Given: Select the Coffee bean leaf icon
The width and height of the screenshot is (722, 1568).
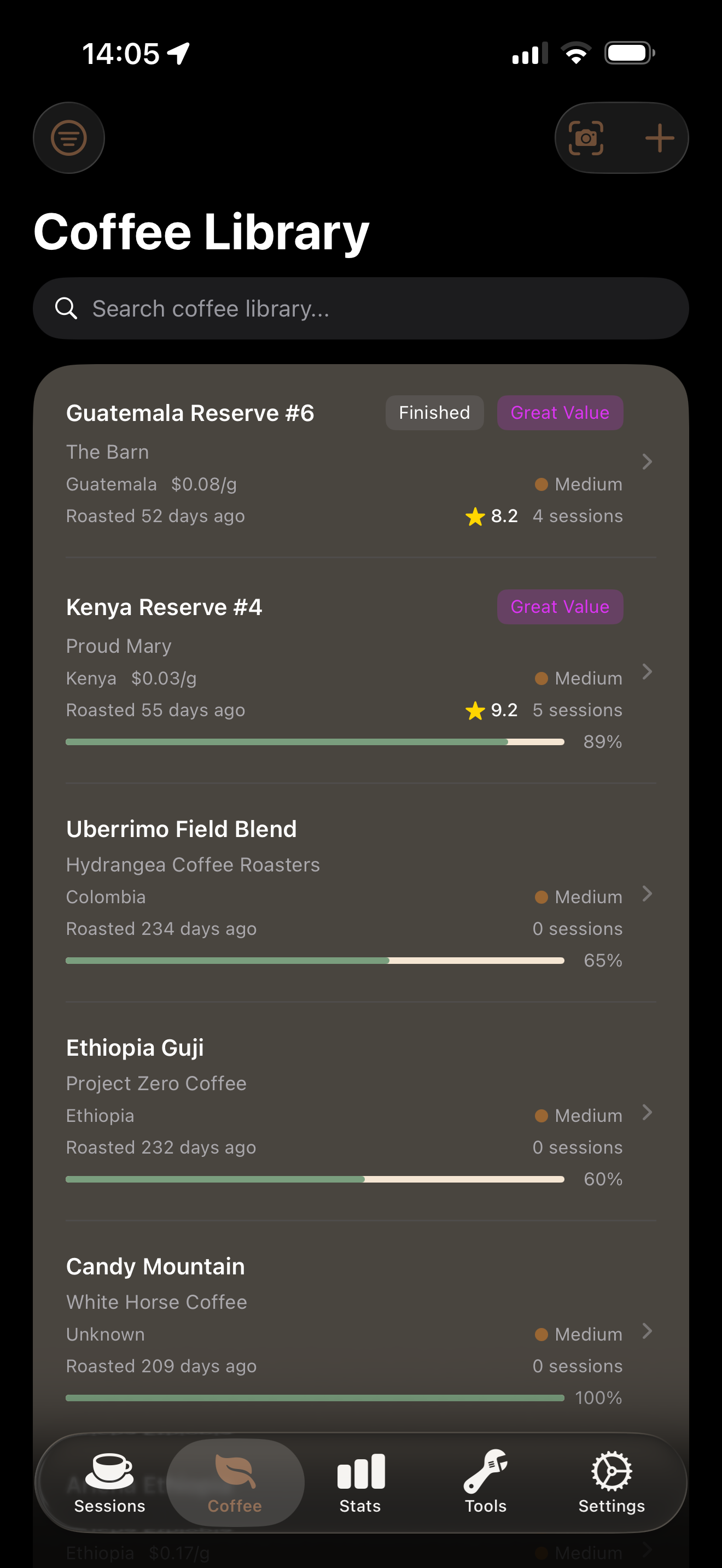Looking at the screenshot, I should click(x=235, y=1469).
